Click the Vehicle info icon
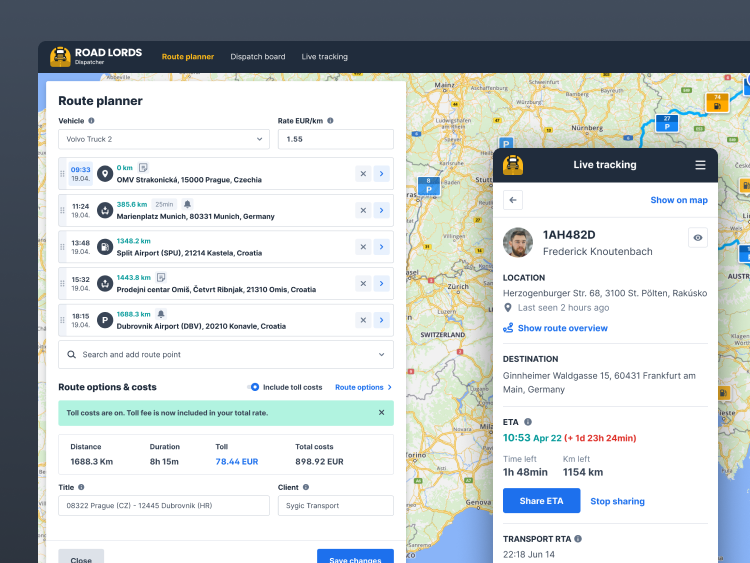 91,121
